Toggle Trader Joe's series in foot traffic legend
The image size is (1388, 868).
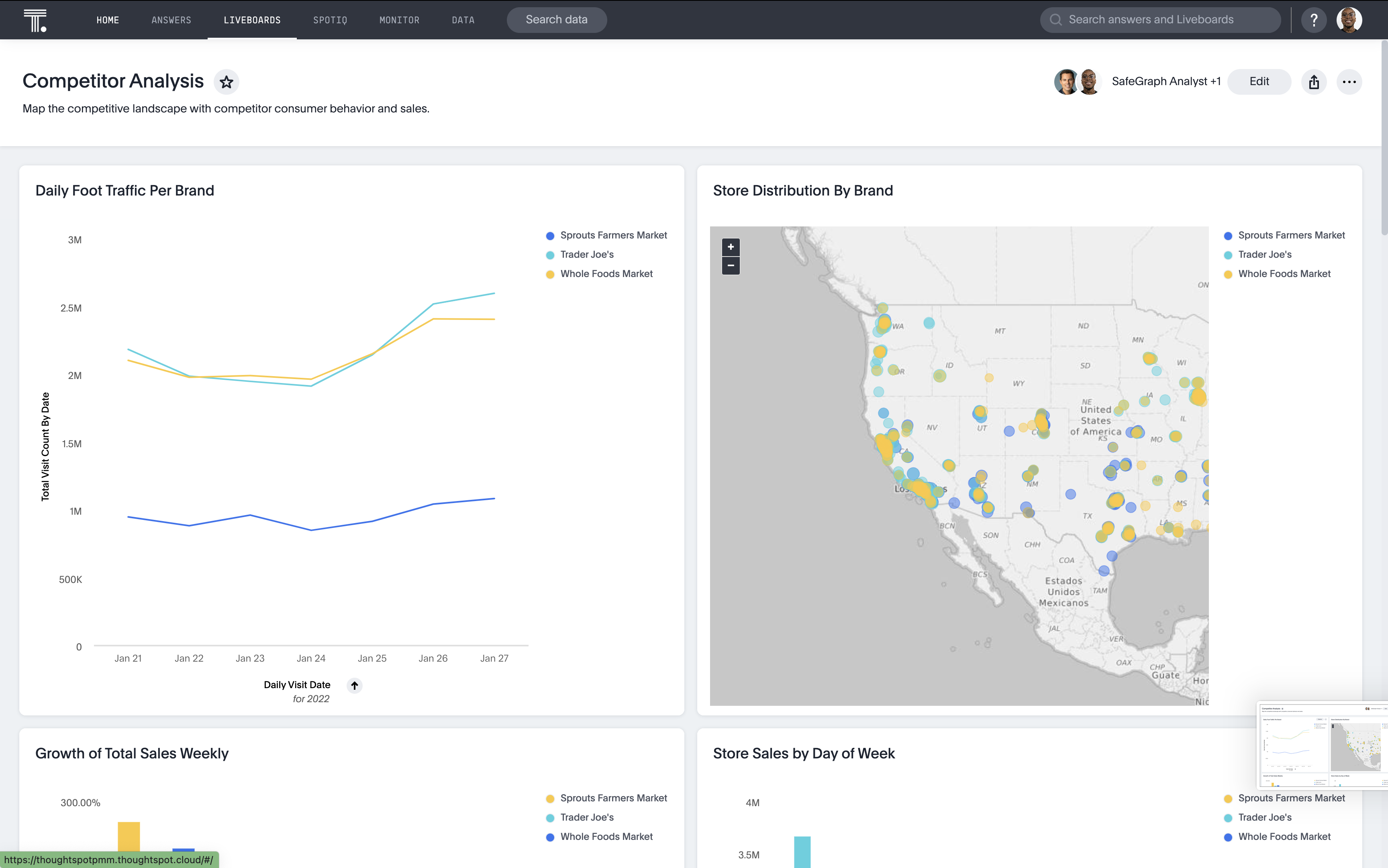tap(586, 254)
